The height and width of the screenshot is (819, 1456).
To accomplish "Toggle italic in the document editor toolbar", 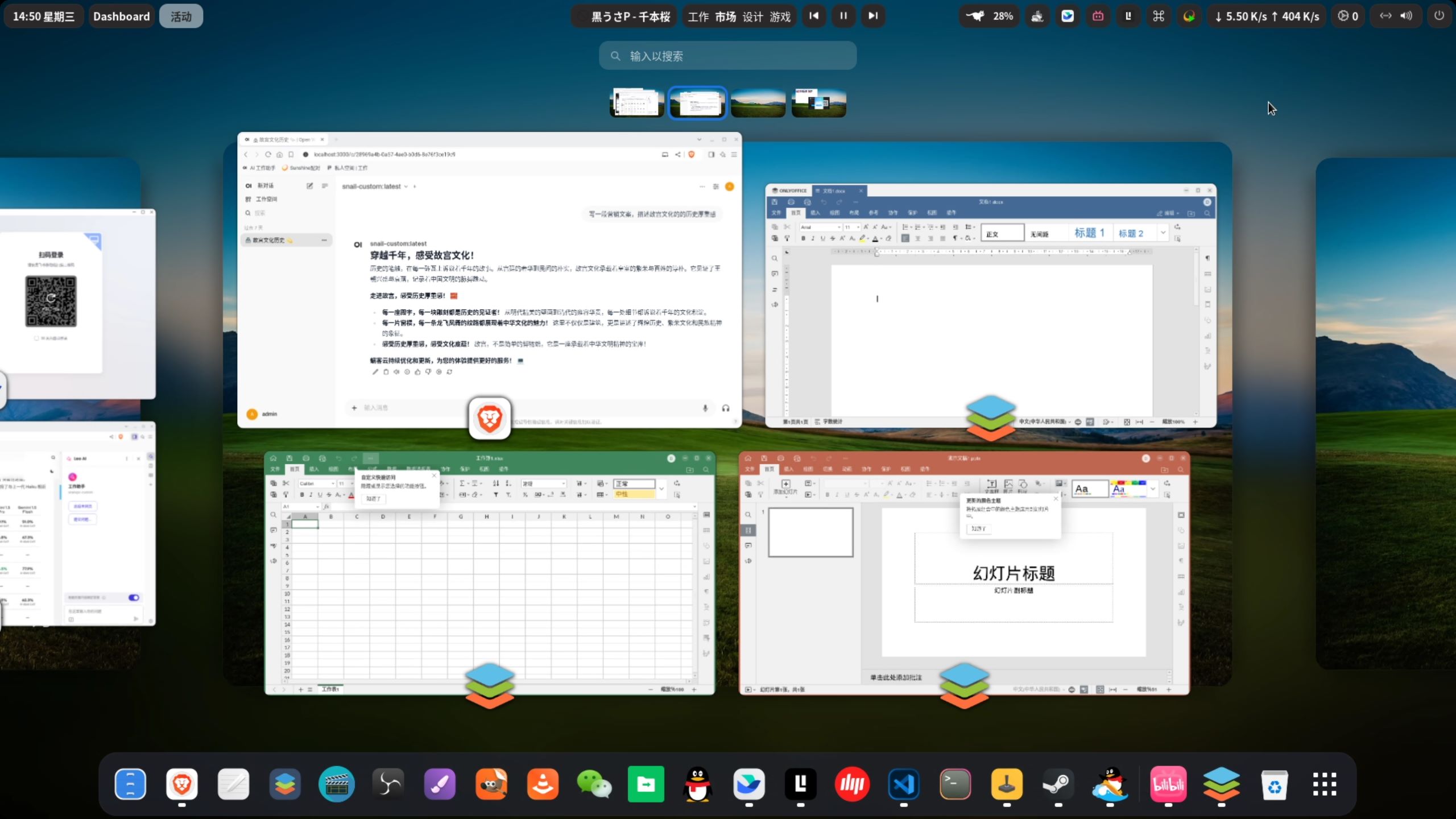I will tap(813, 238).
